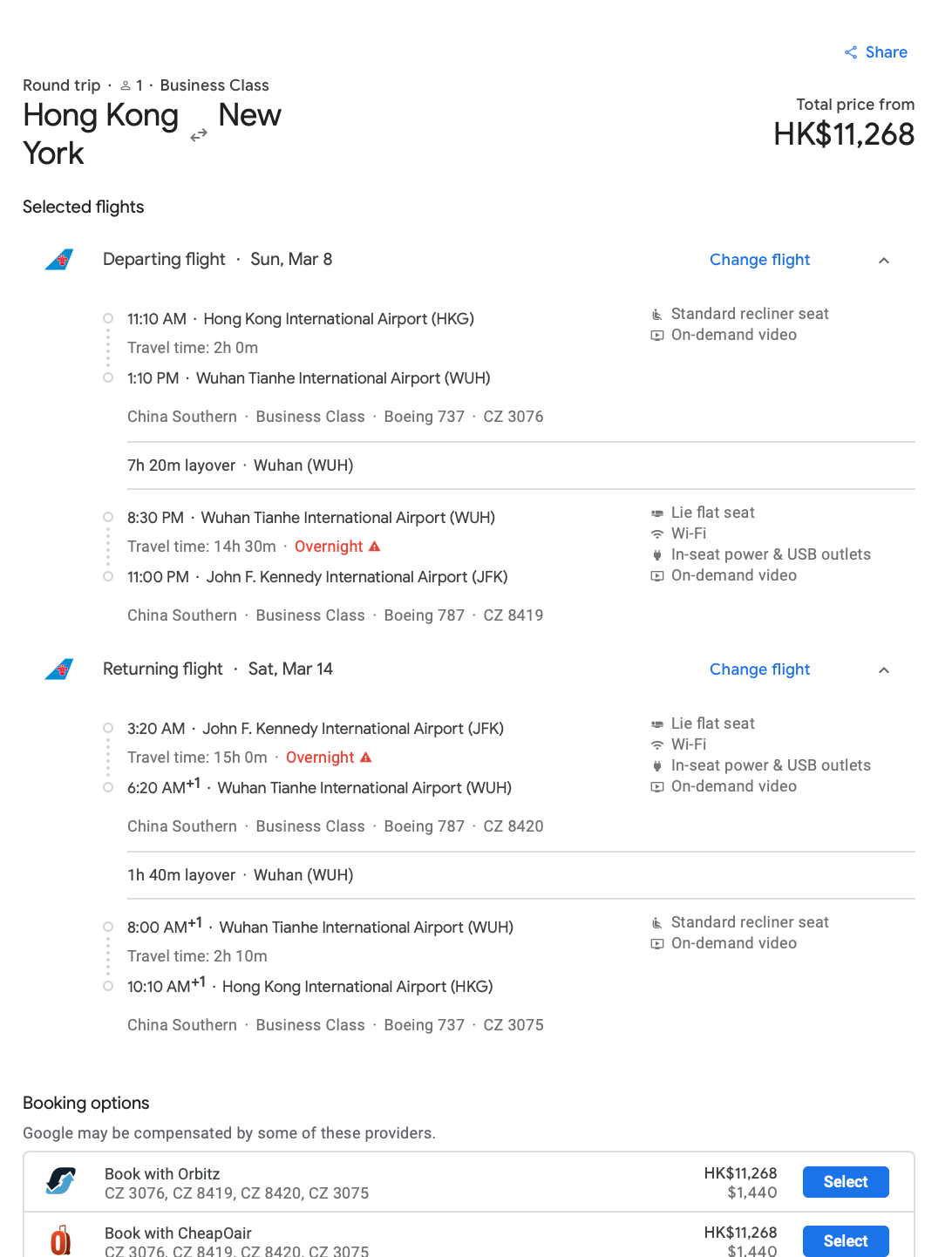Click the Departing flight Sun, Mar 8 header
952x1257 pixels.
[x=217, y=260]
